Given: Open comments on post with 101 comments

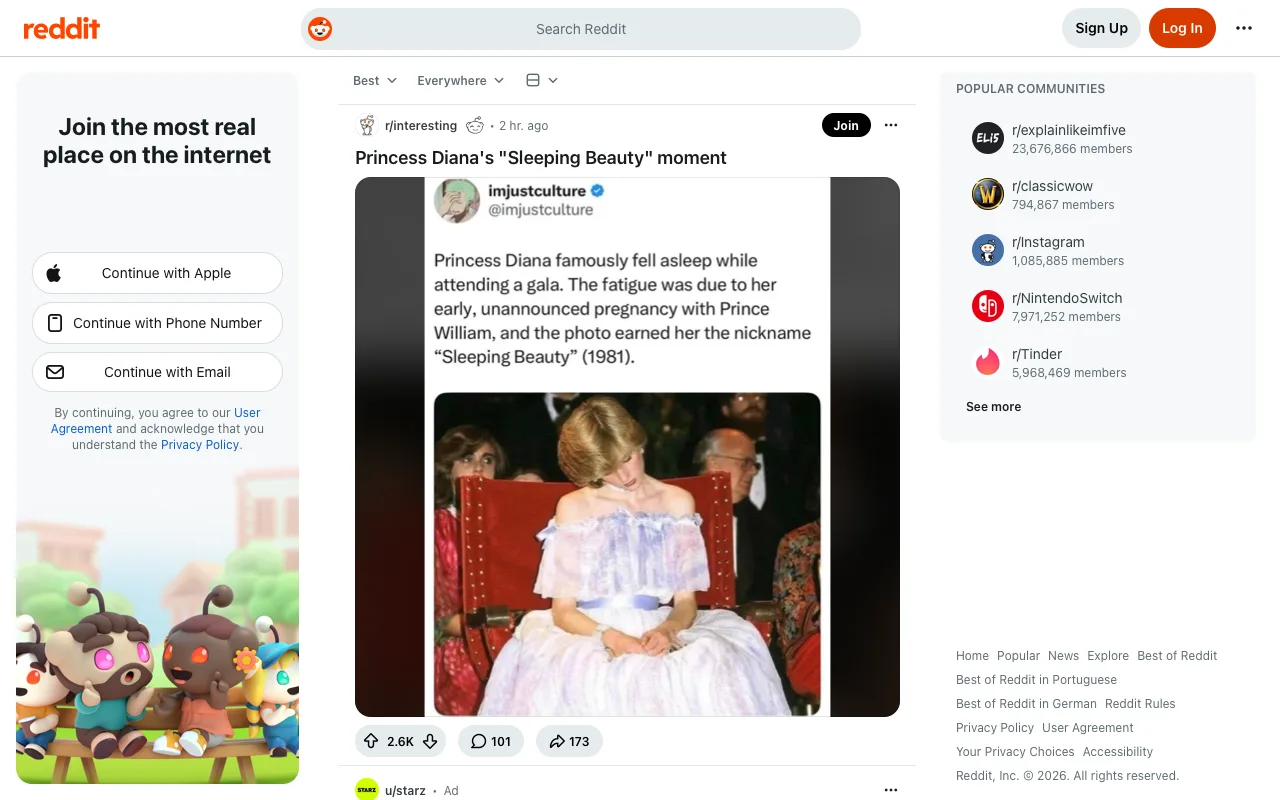Looking at the screenshot, I should coord(491,741).
